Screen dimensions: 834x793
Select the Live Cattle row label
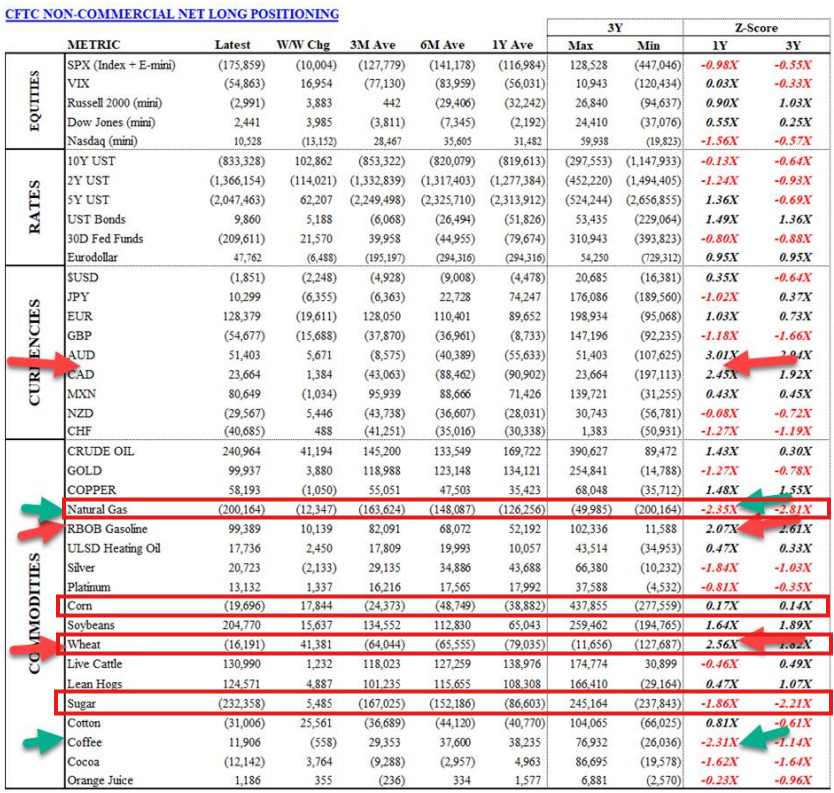[95, 664]
